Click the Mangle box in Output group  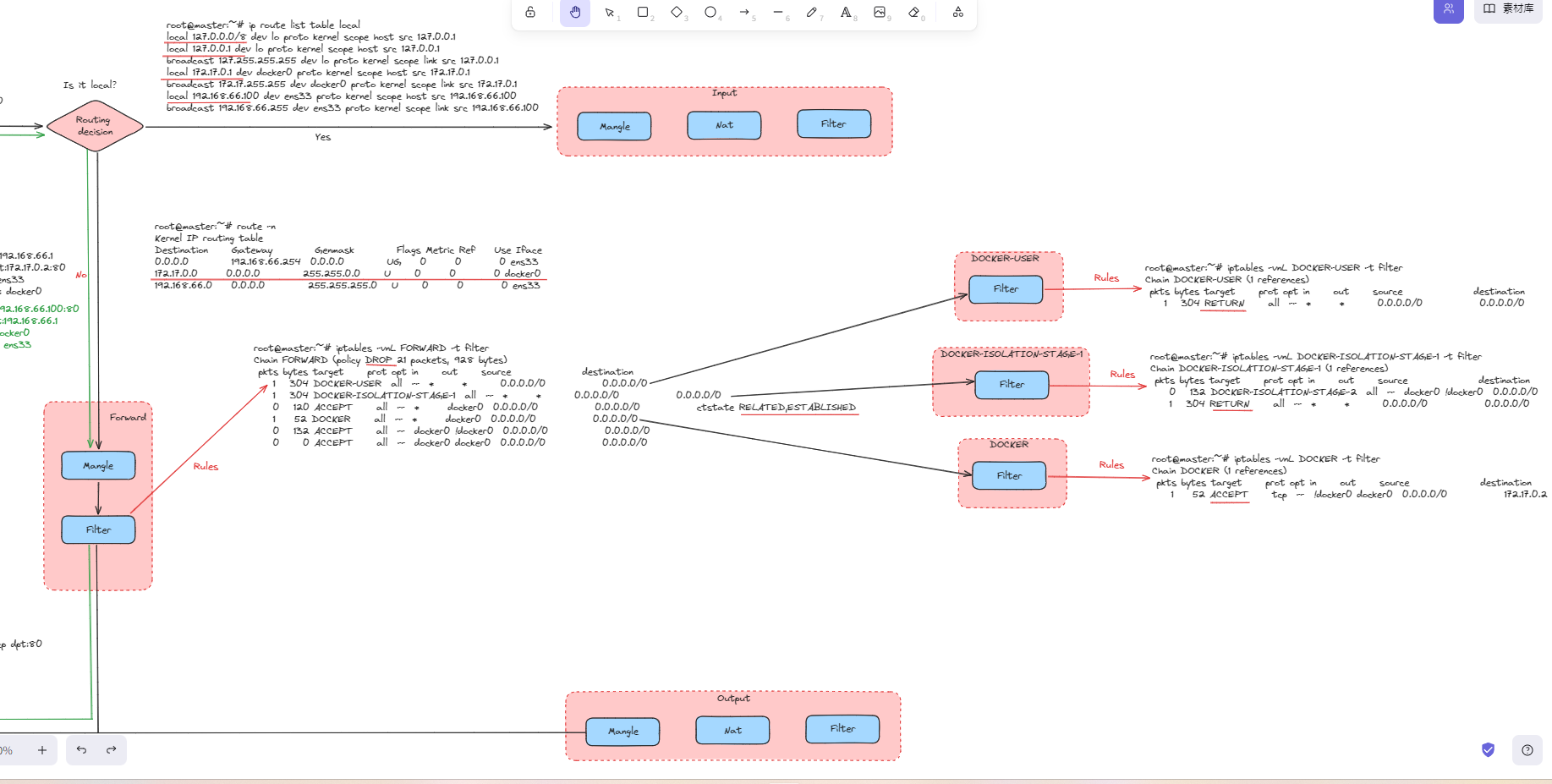tap(623, 732)
